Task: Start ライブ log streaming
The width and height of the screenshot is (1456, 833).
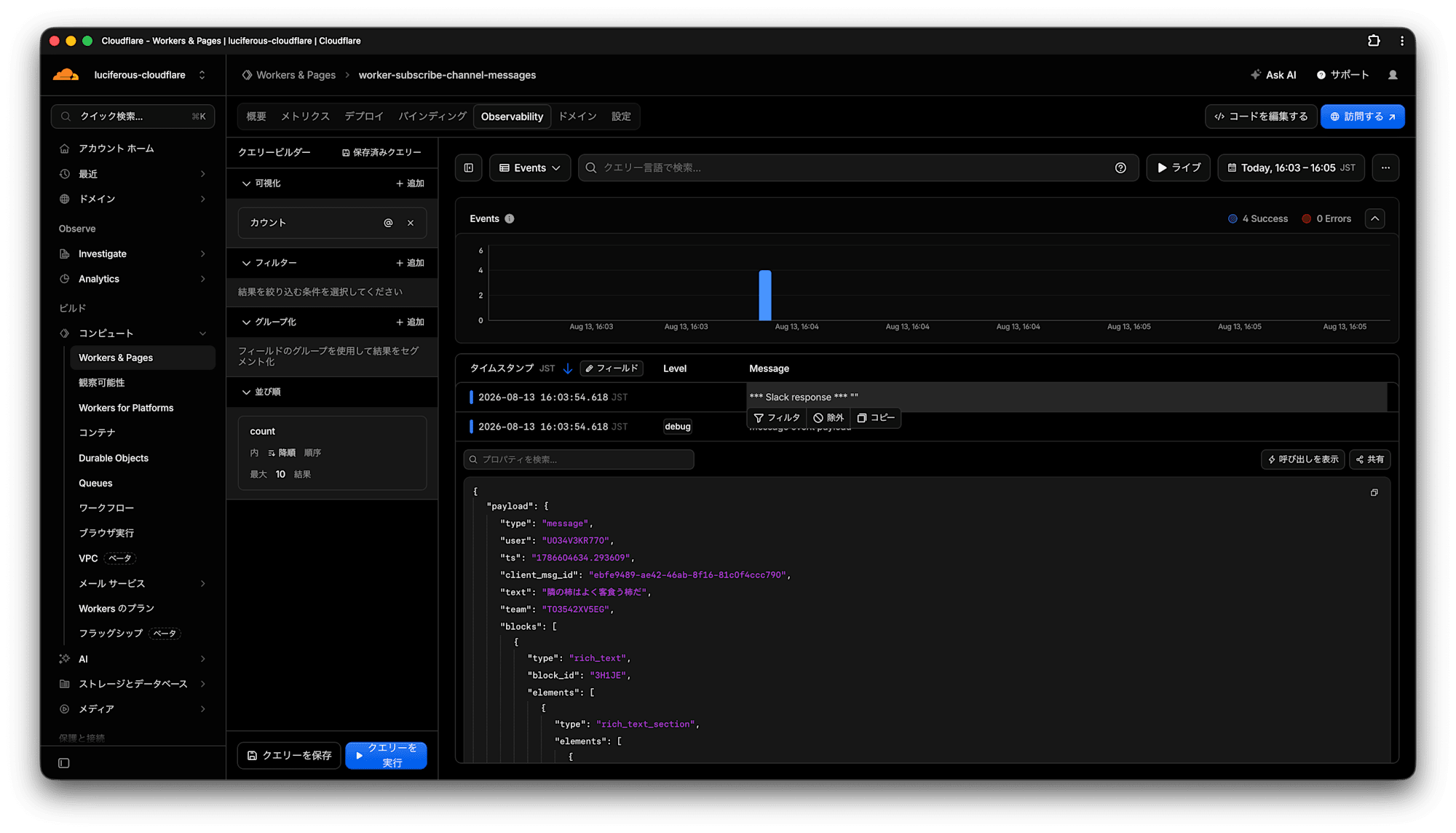Action: (x=1179, y=168)
